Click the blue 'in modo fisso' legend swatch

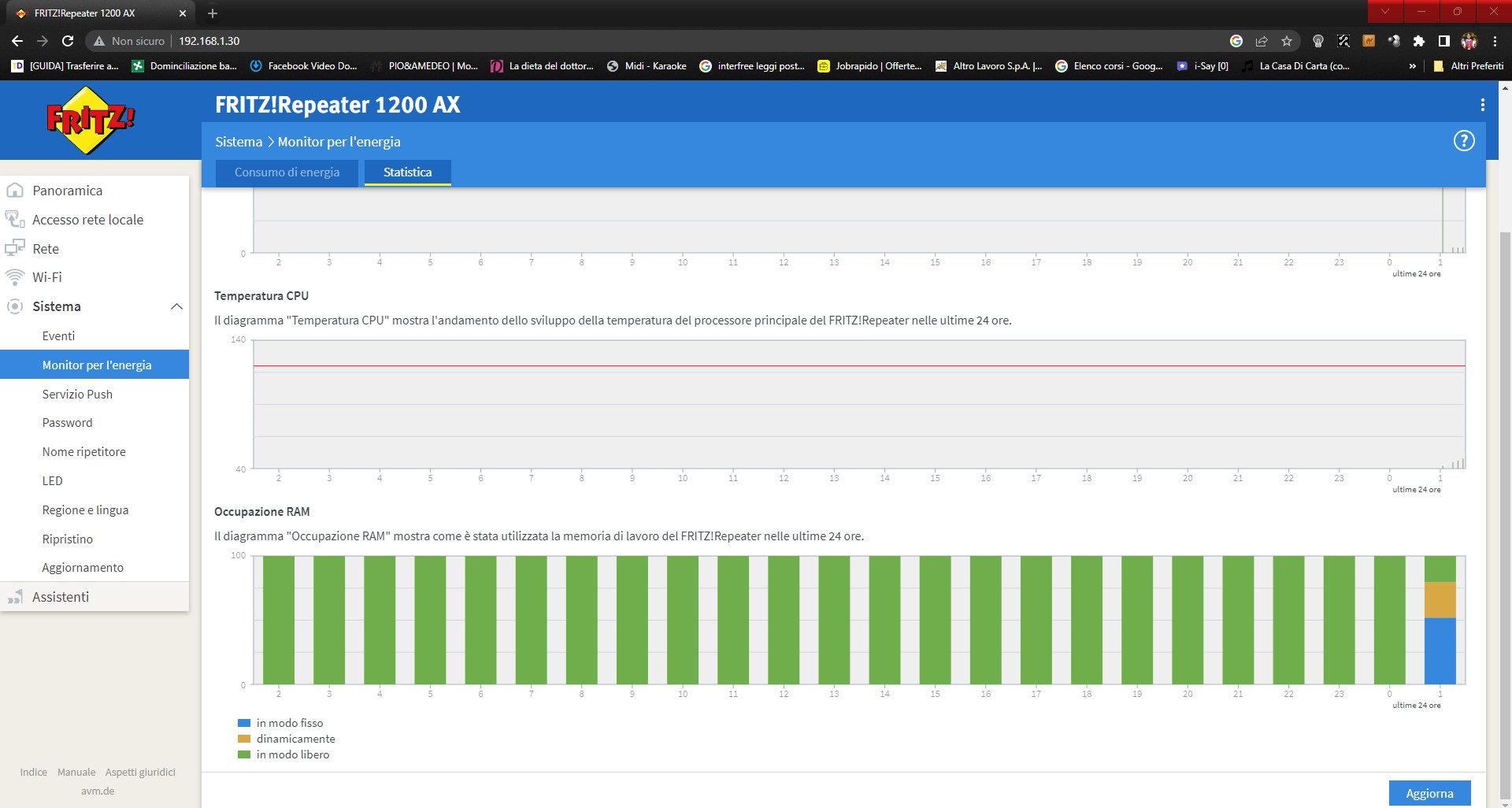244,723
